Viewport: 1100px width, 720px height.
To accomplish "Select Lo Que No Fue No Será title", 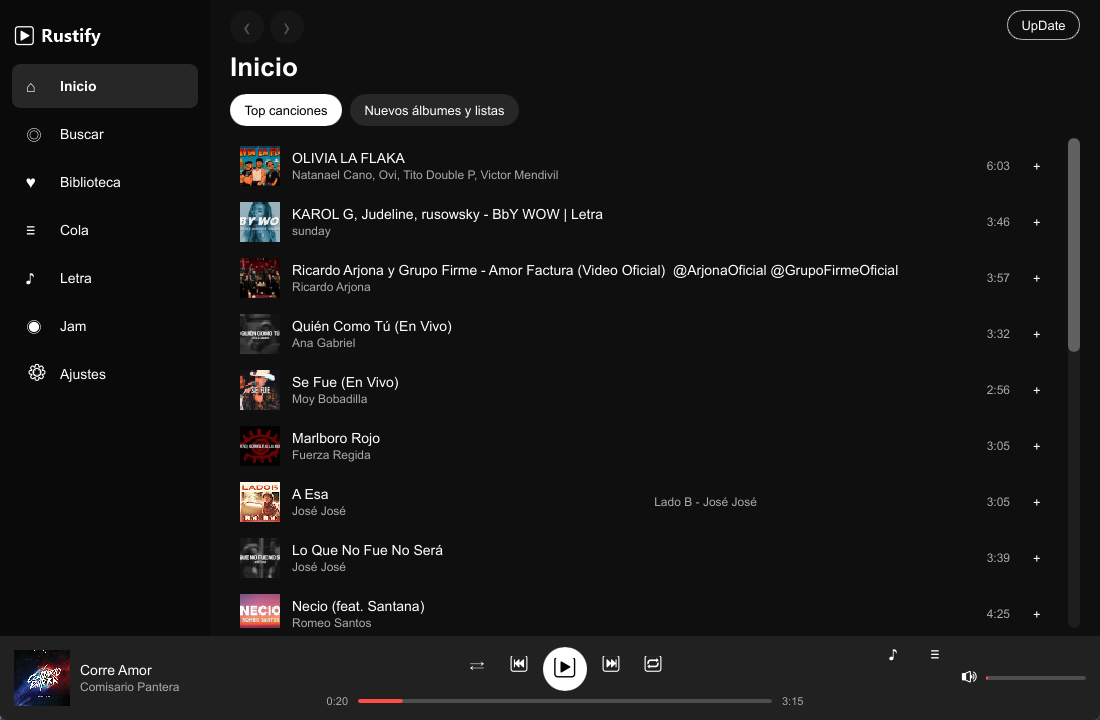I will [x=367, y=550].
